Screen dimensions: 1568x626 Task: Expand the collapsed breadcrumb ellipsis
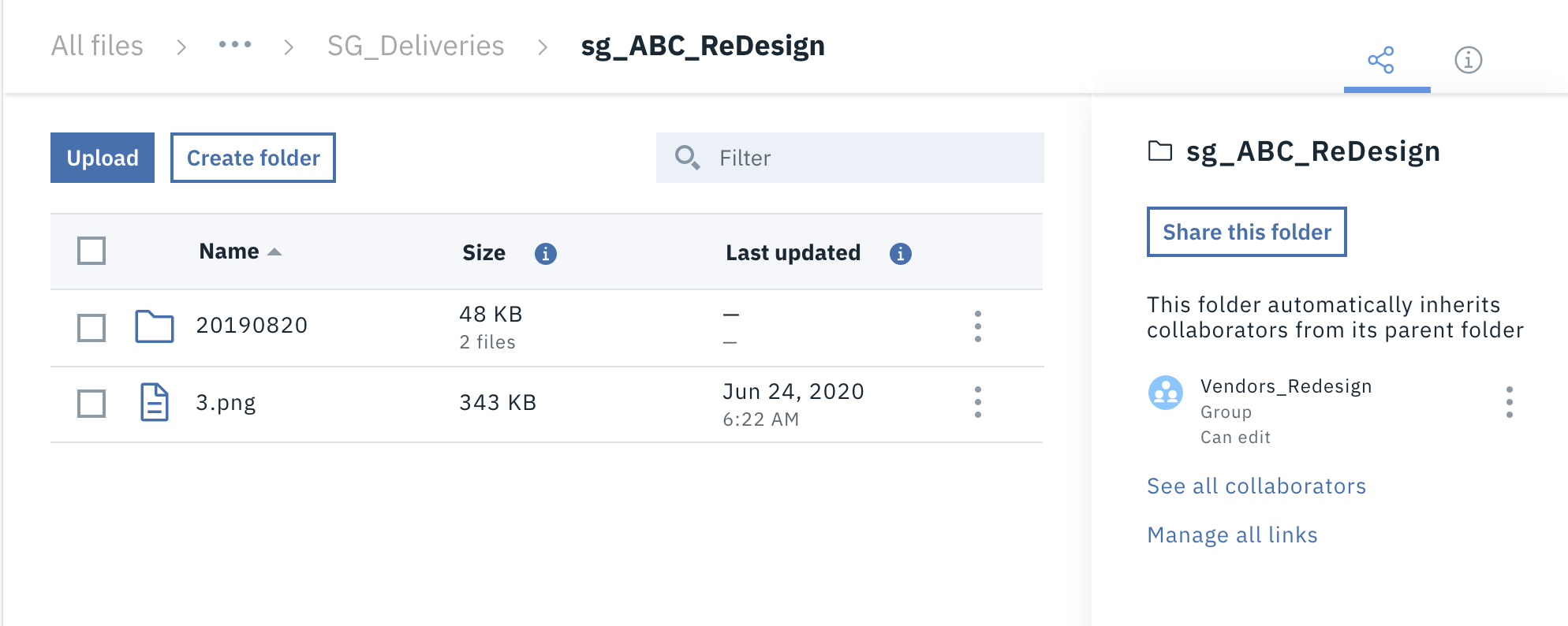pos(235,45)
